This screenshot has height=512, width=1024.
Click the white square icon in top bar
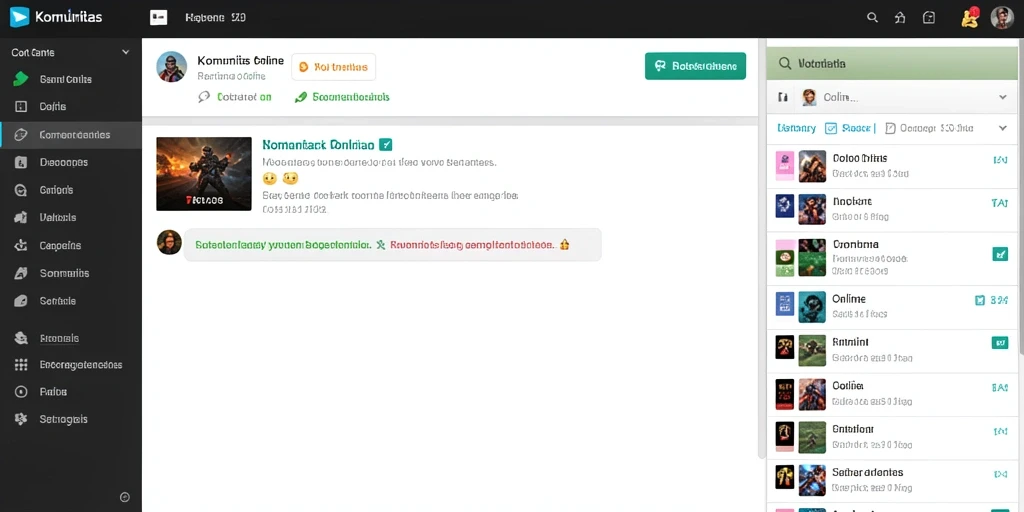point(159,18)
